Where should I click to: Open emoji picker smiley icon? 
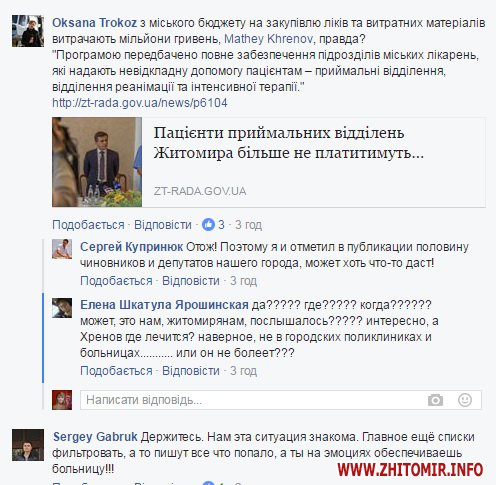pos(465,400)
